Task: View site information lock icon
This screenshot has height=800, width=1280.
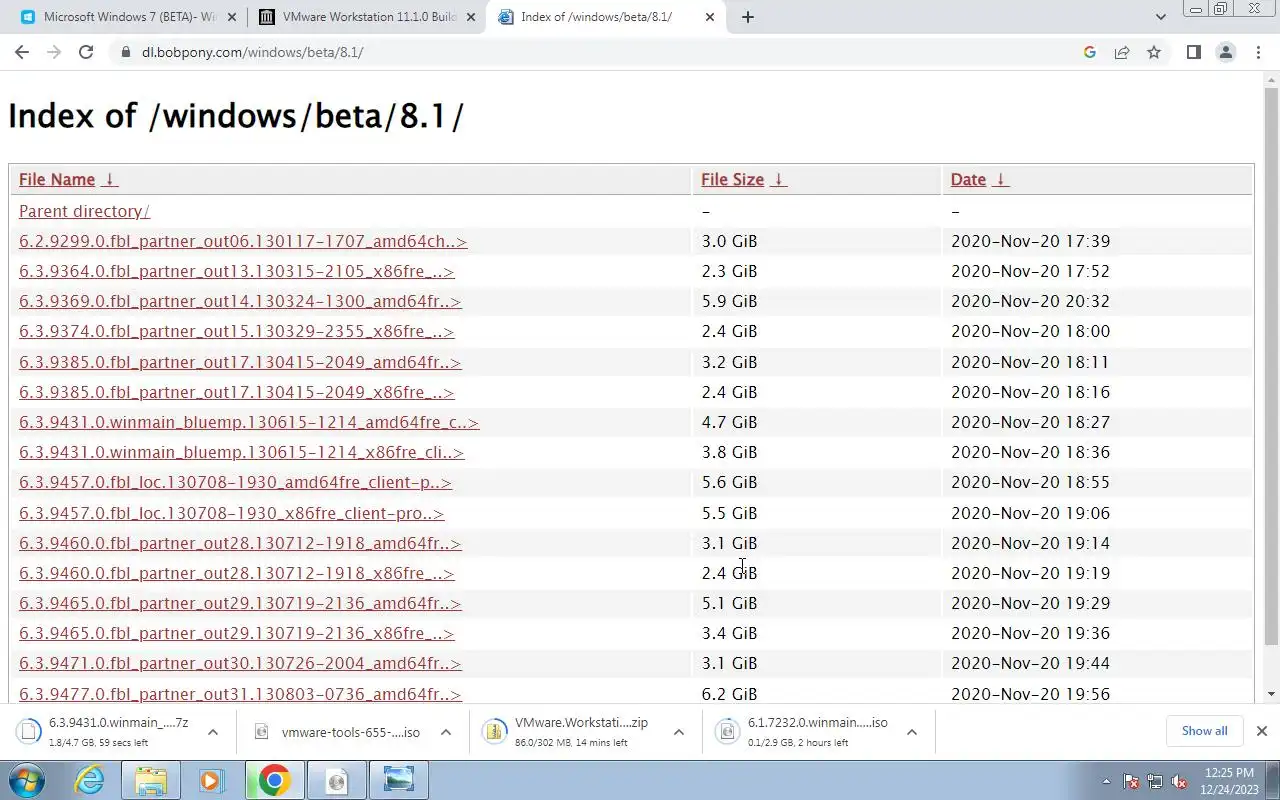Action: (125, 52)
